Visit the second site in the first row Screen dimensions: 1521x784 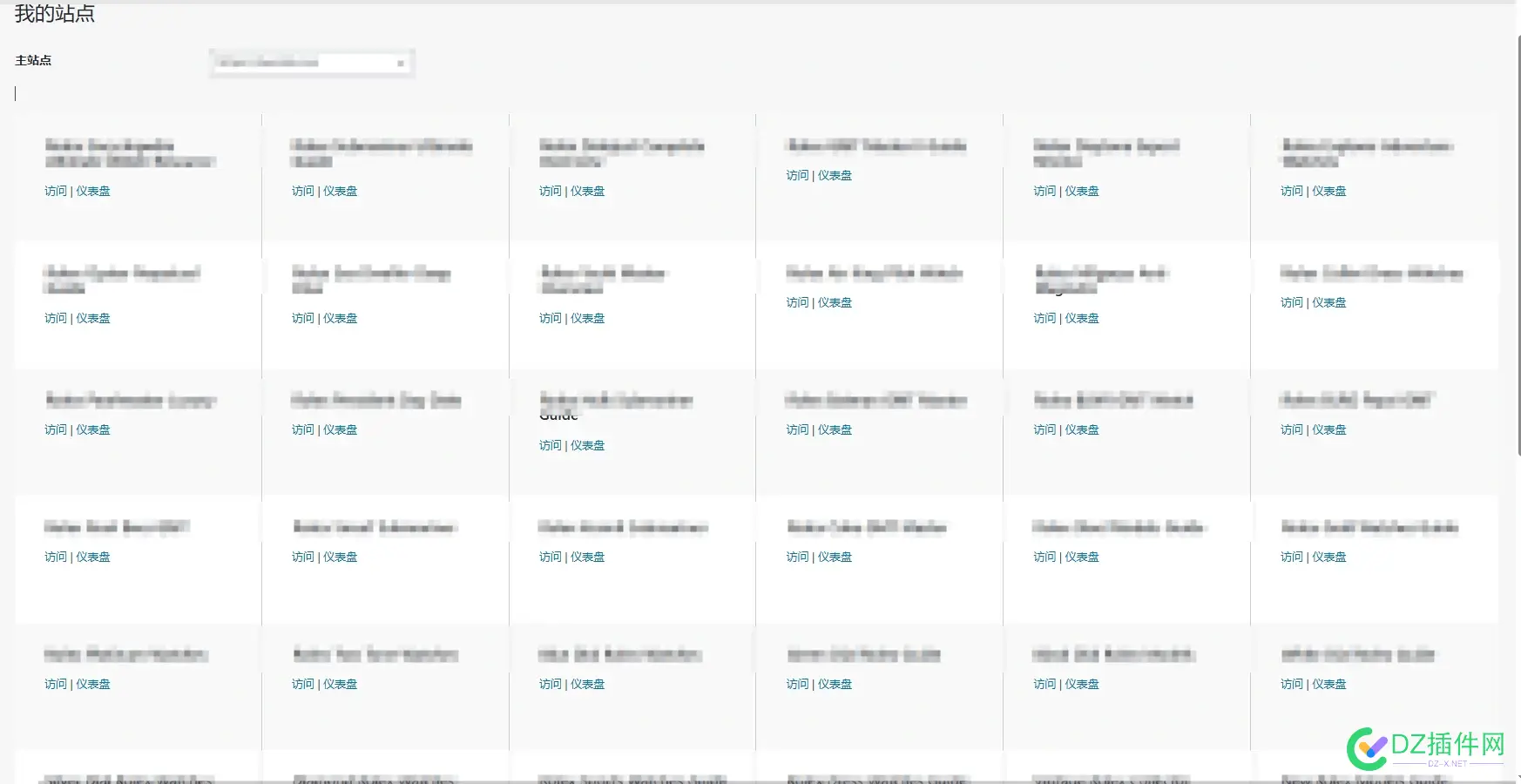302,191
